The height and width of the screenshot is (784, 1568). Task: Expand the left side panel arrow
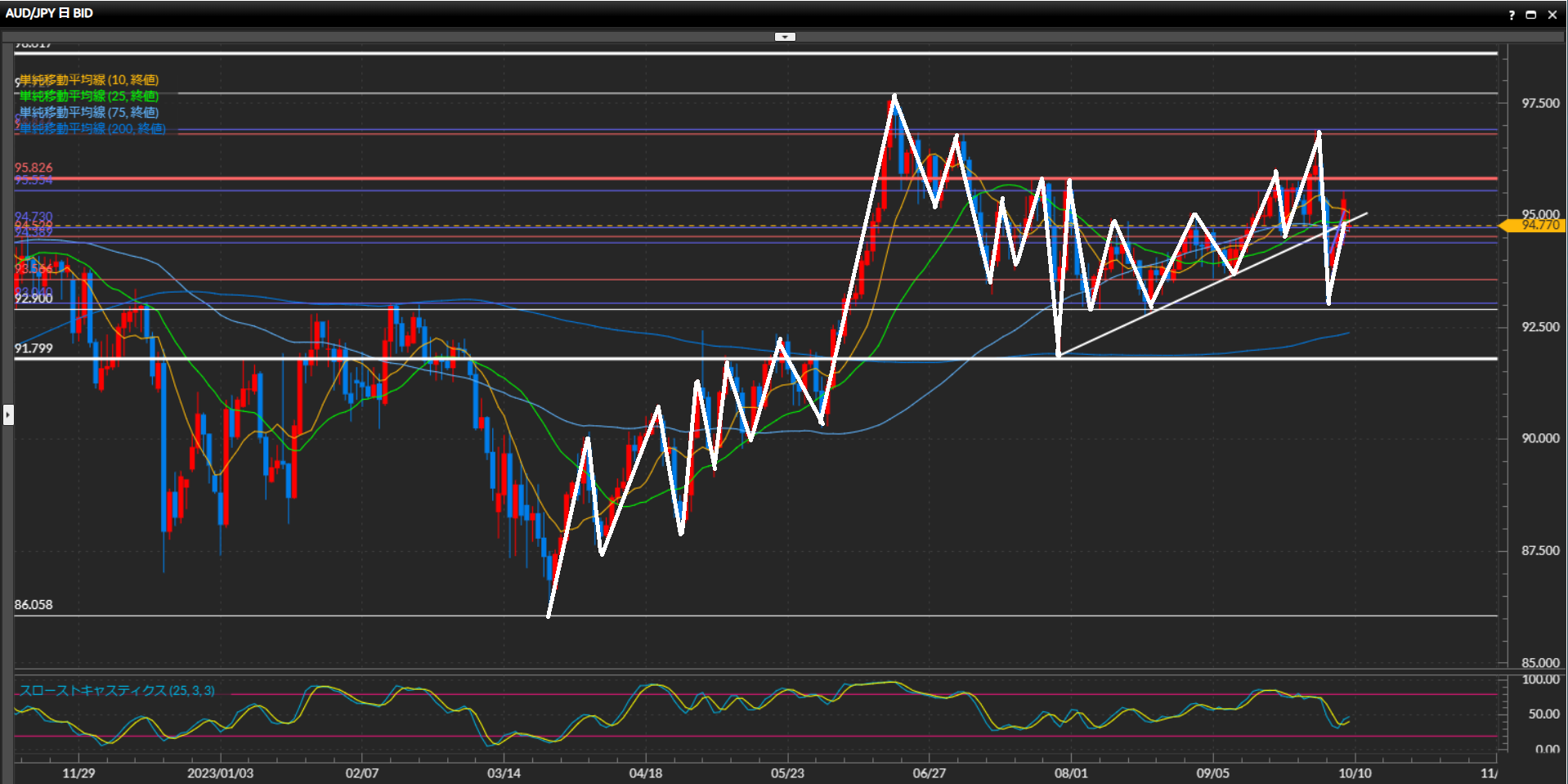pos(8,415)
